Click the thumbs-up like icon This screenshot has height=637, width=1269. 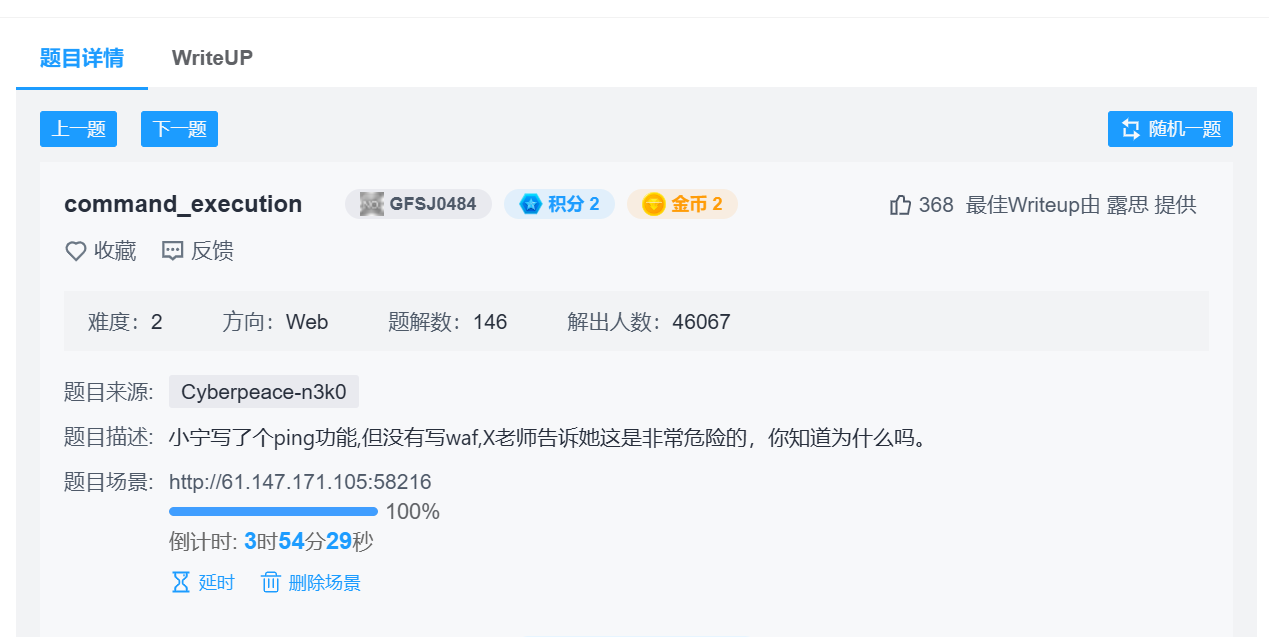pyautogui.click(x=900, y=205)
